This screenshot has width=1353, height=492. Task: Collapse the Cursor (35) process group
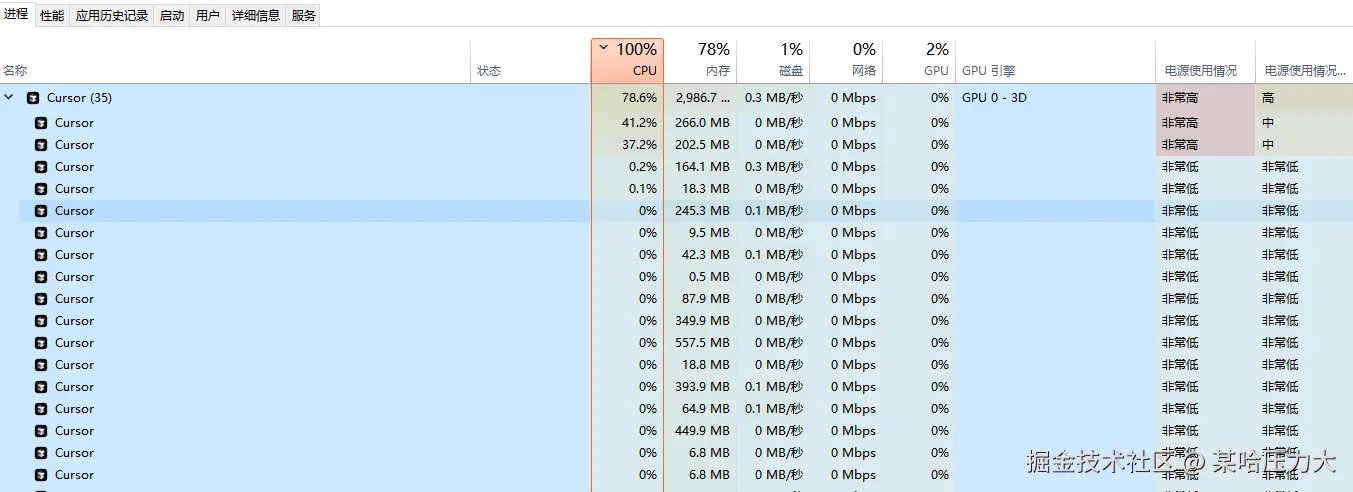(x=9, y=98)
